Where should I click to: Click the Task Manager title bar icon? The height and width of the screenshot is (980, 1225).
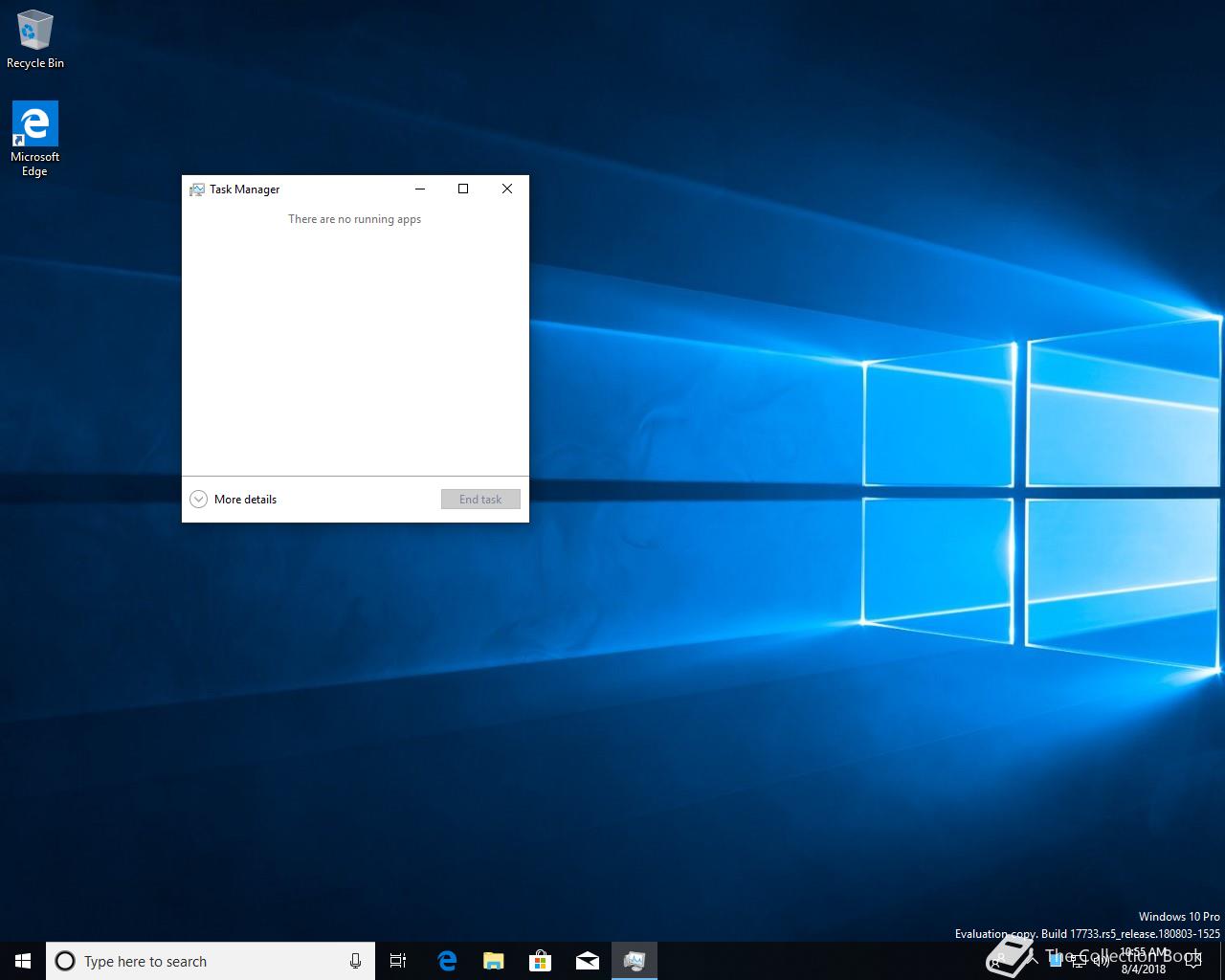point(197,189)
